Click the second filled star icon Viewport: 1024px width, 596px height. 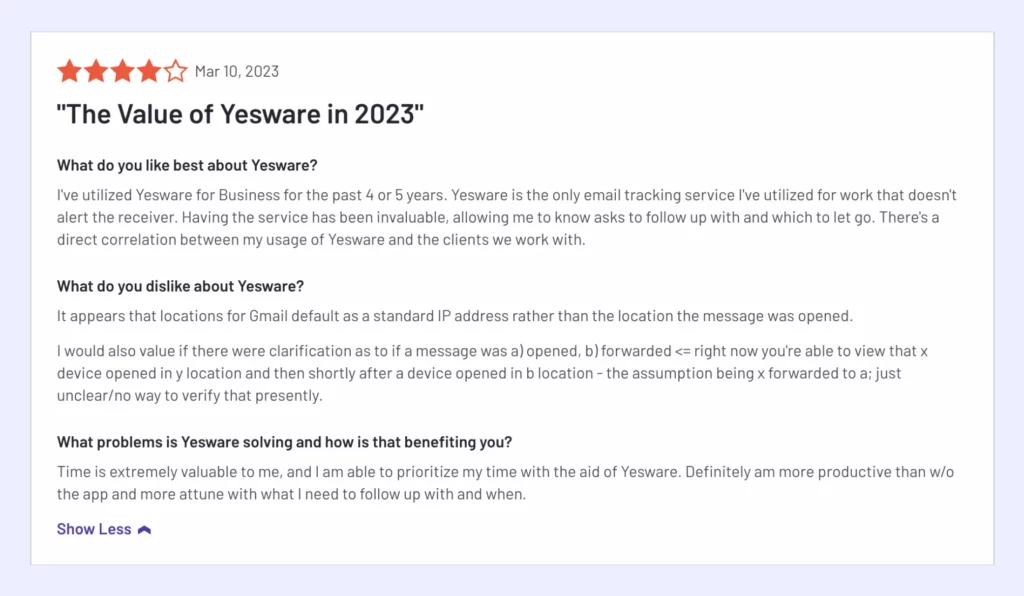95,71
